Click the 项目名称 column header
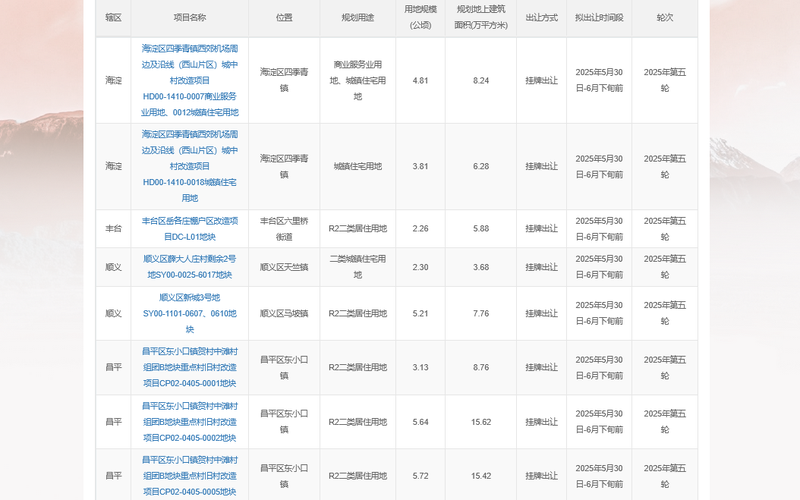Viewport: 800px width, 500px height. tap(190, 17)
